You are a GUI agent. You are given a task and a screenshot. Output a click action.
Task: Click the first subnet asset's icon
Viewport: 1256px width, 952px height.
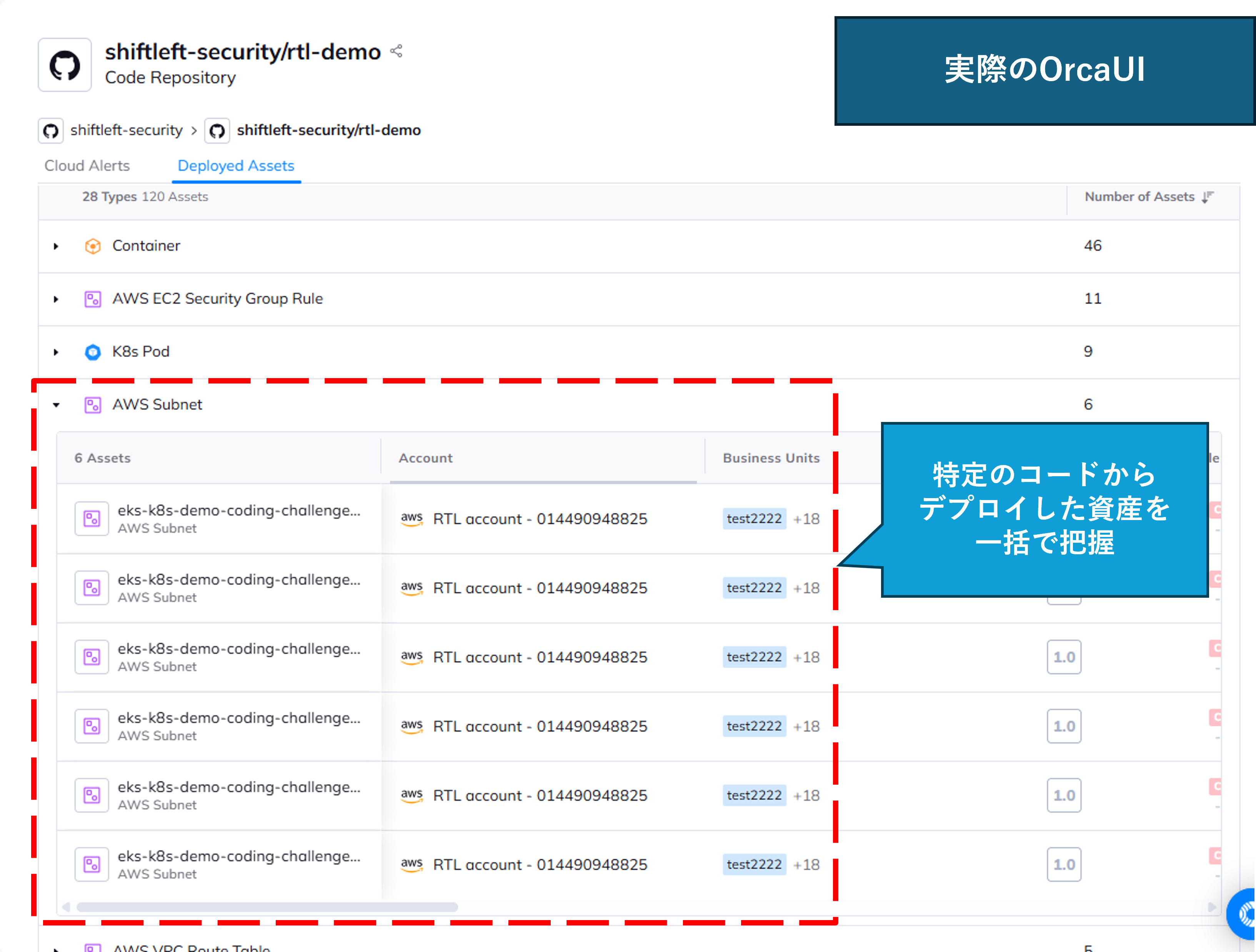pyautogui.click(x=92, y=518)
